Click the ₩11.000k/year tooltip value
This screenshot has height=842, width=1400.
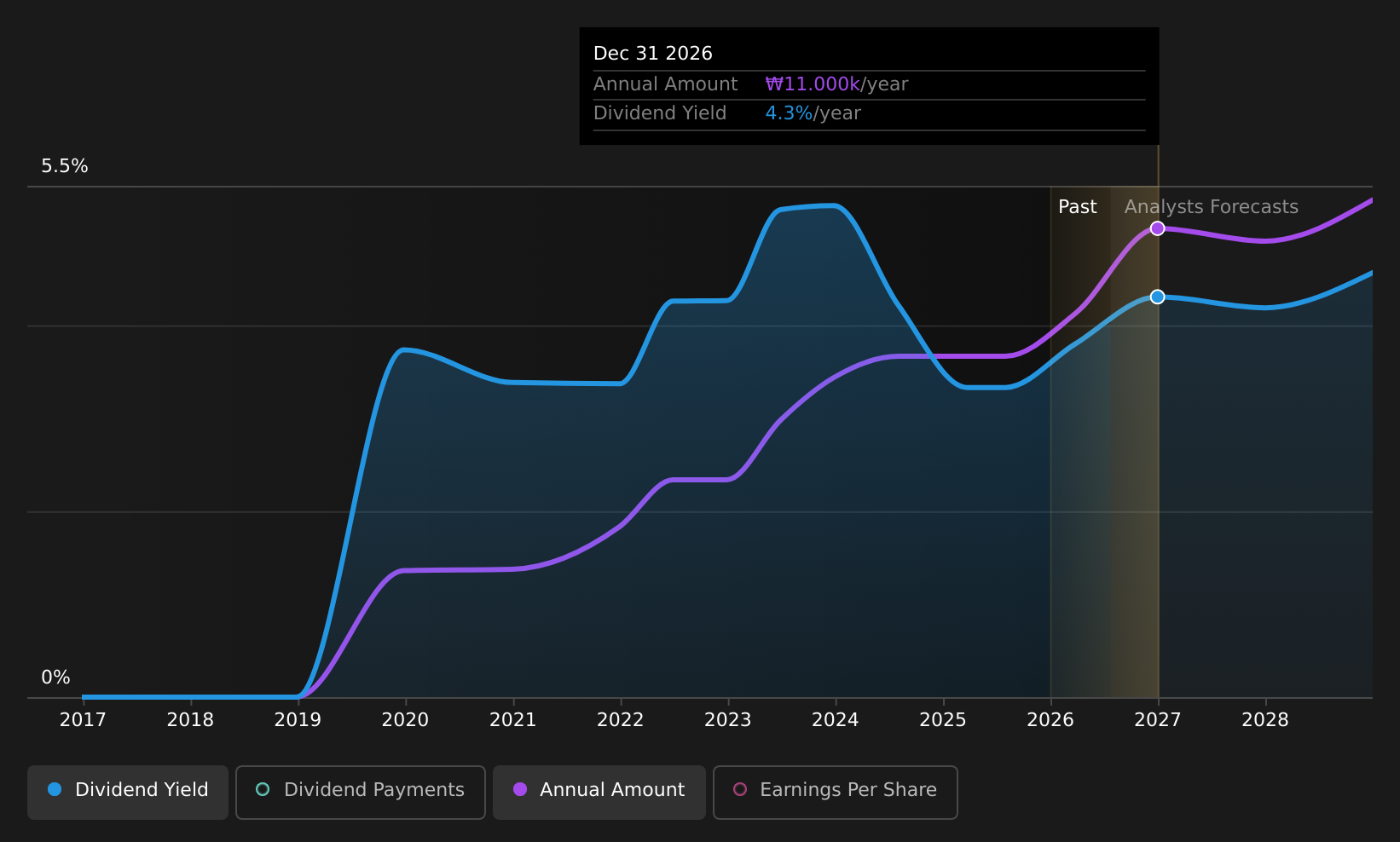[836, 84]
